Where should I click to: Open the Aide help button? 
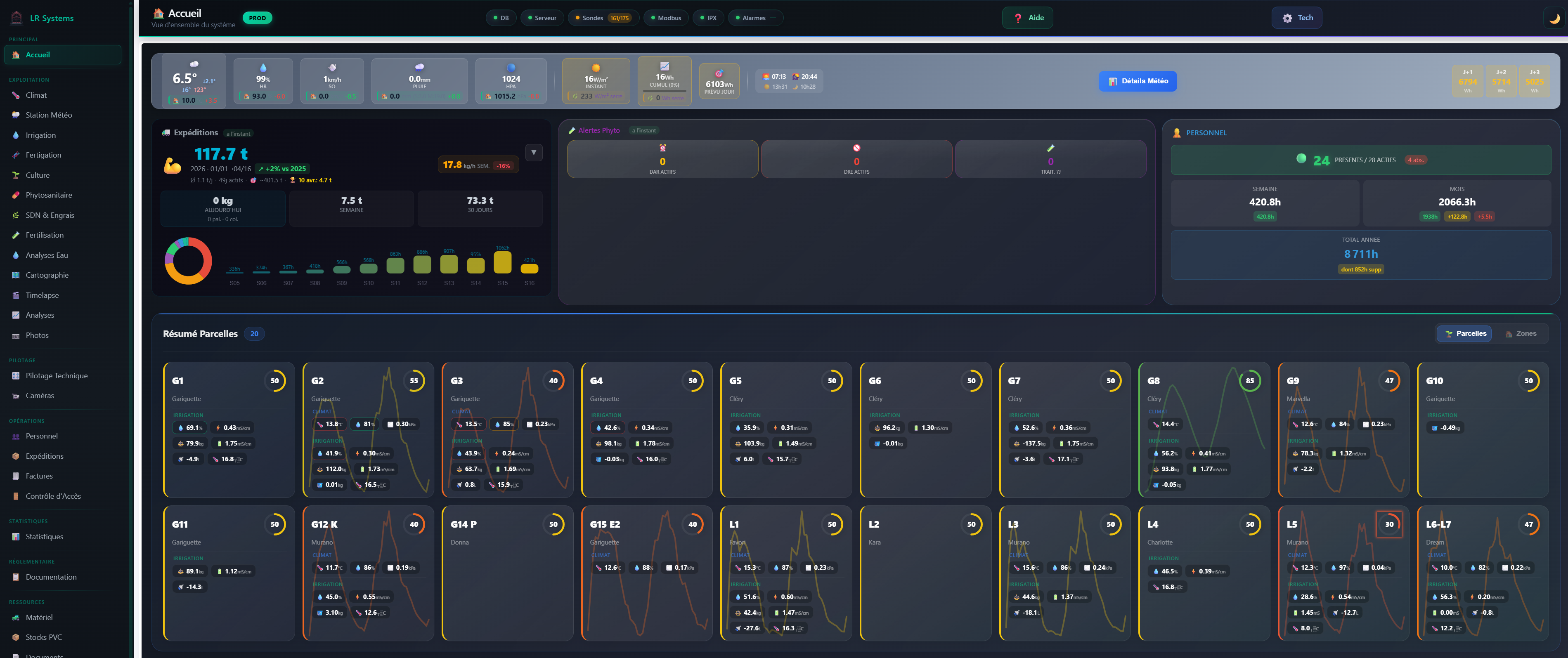click(1027, 18)
